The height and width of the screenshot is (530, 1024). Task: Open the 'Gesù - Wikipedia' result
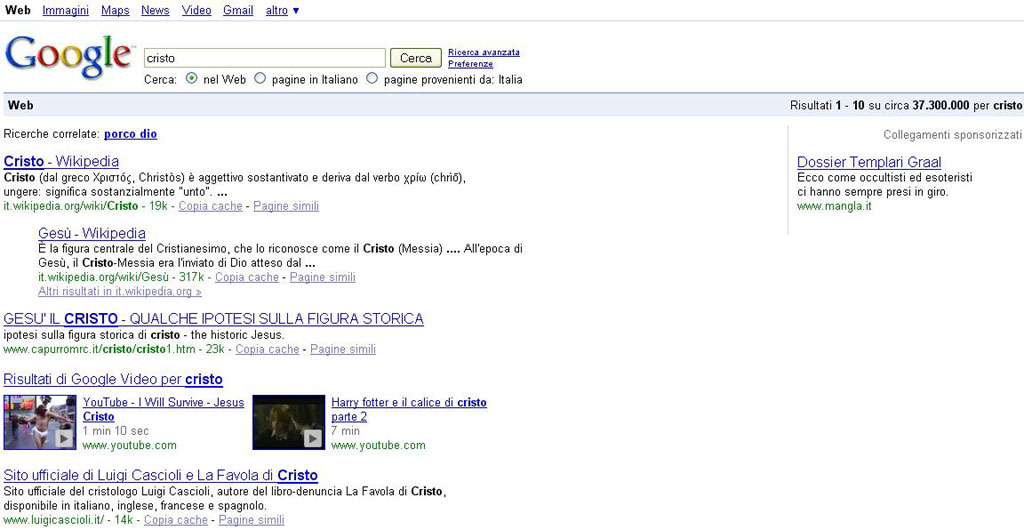click(x=92, y=233)
